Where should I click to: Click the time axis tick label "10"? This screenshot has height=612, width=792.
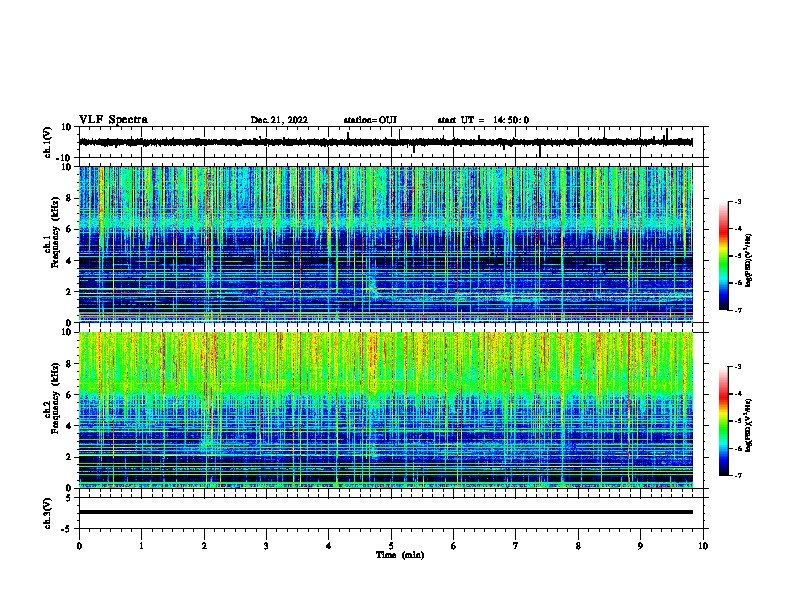click(703, 546)
